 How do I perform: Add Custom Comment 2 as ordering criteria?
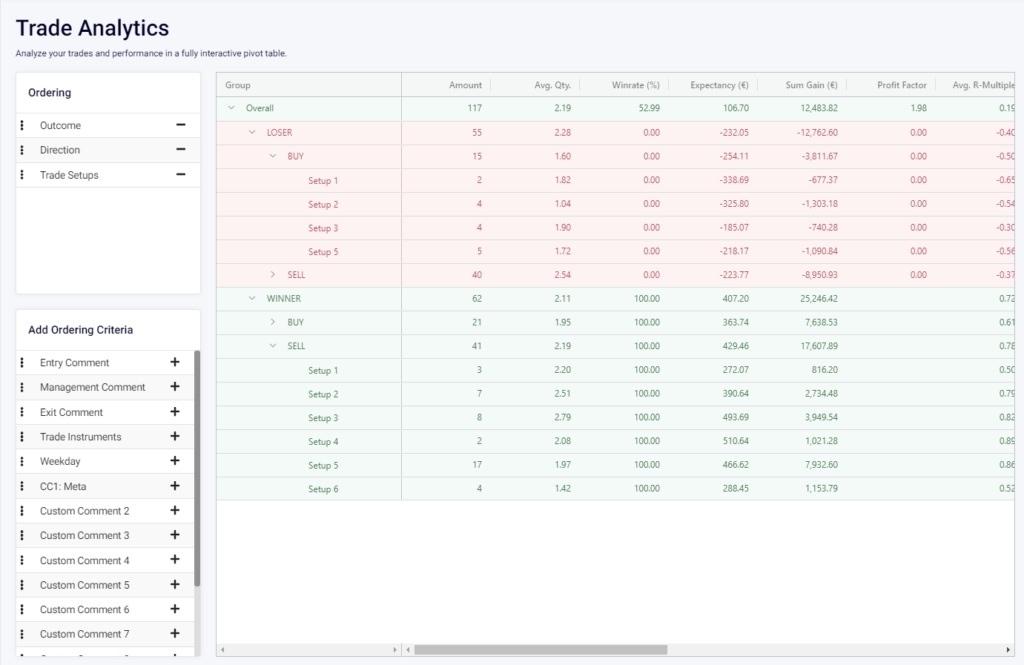coord(174,510)
